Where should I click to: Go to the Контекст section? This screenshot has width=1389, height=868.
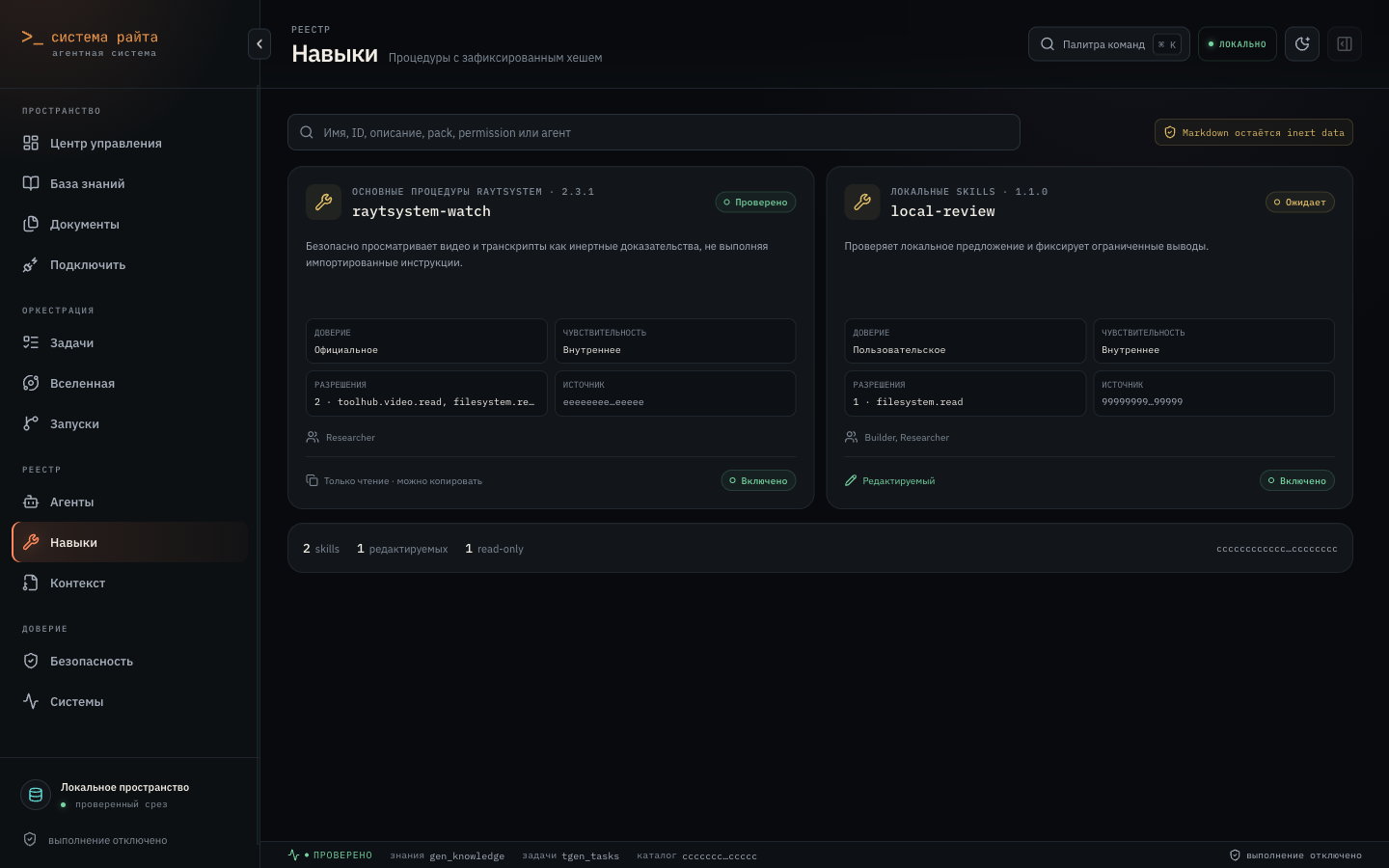(x=129, y=583)
